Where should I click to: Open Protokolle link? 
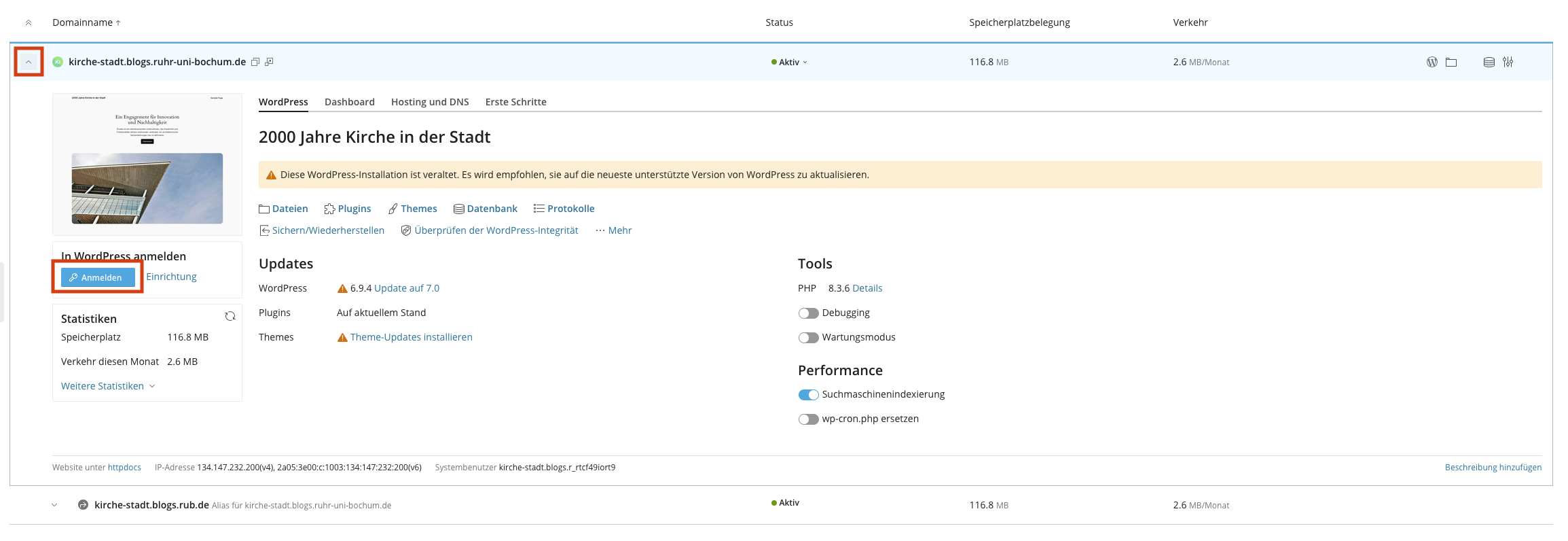click(564, 209)
